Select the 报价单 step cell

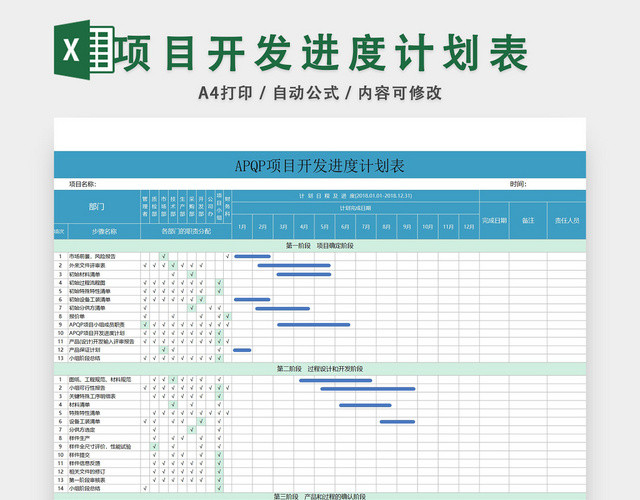[104, 316]
